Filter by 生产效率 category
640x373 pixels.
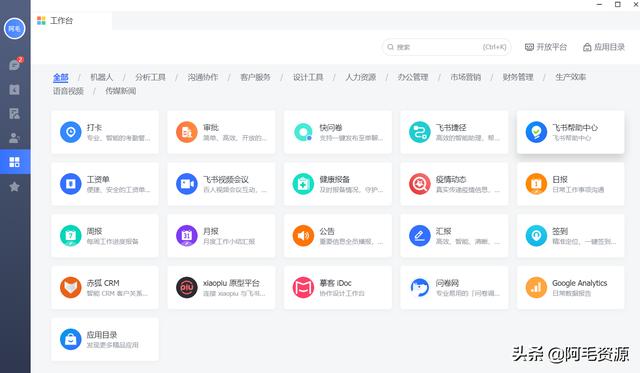pos(571,77)
